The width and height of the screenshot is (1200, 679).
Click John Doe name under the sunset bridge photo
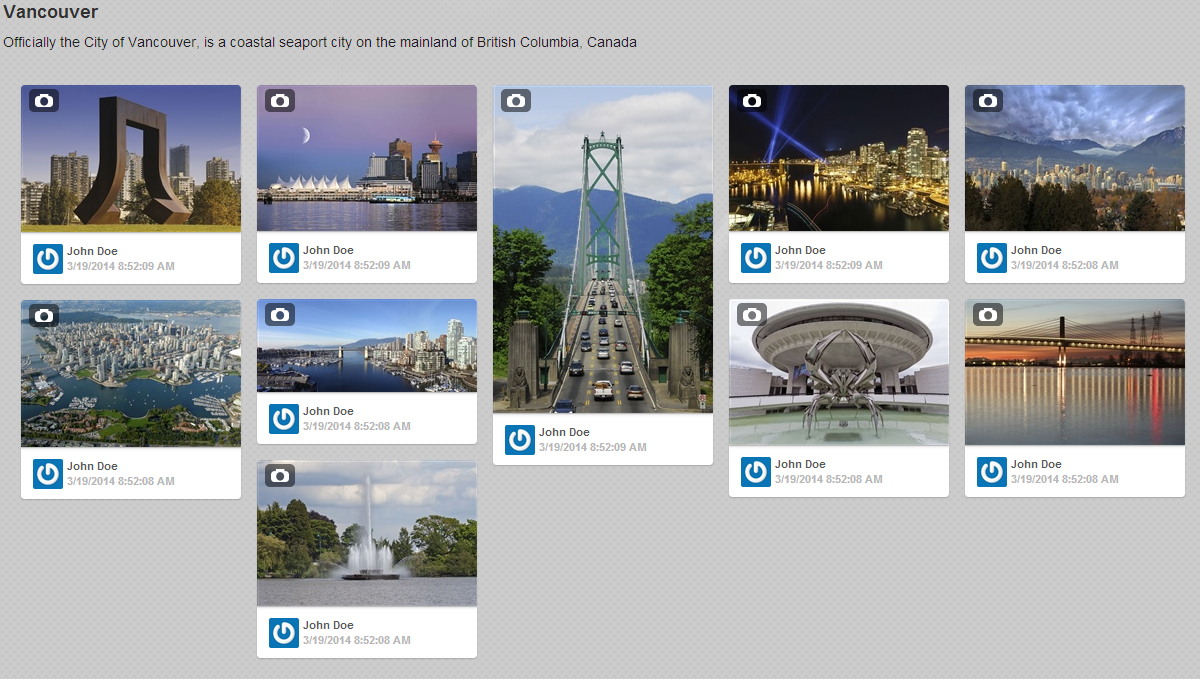pos(1036,464)
